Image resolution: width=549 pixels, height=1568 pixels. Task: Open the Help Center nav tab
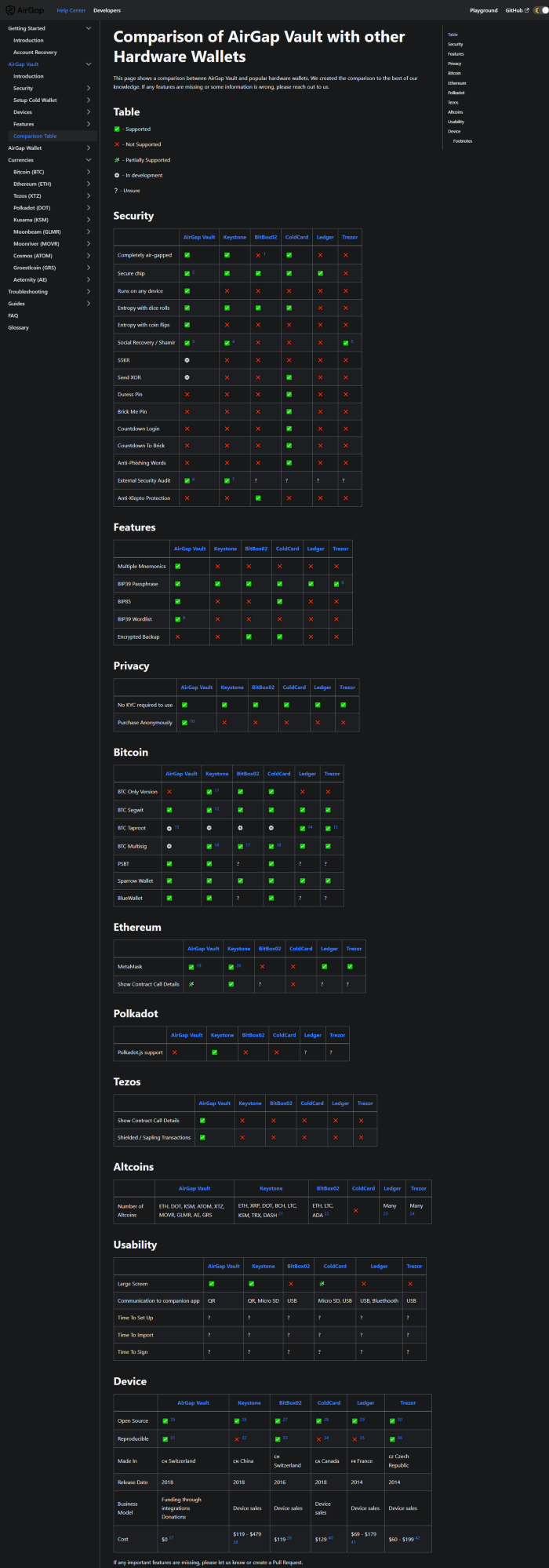coord(71,11)
